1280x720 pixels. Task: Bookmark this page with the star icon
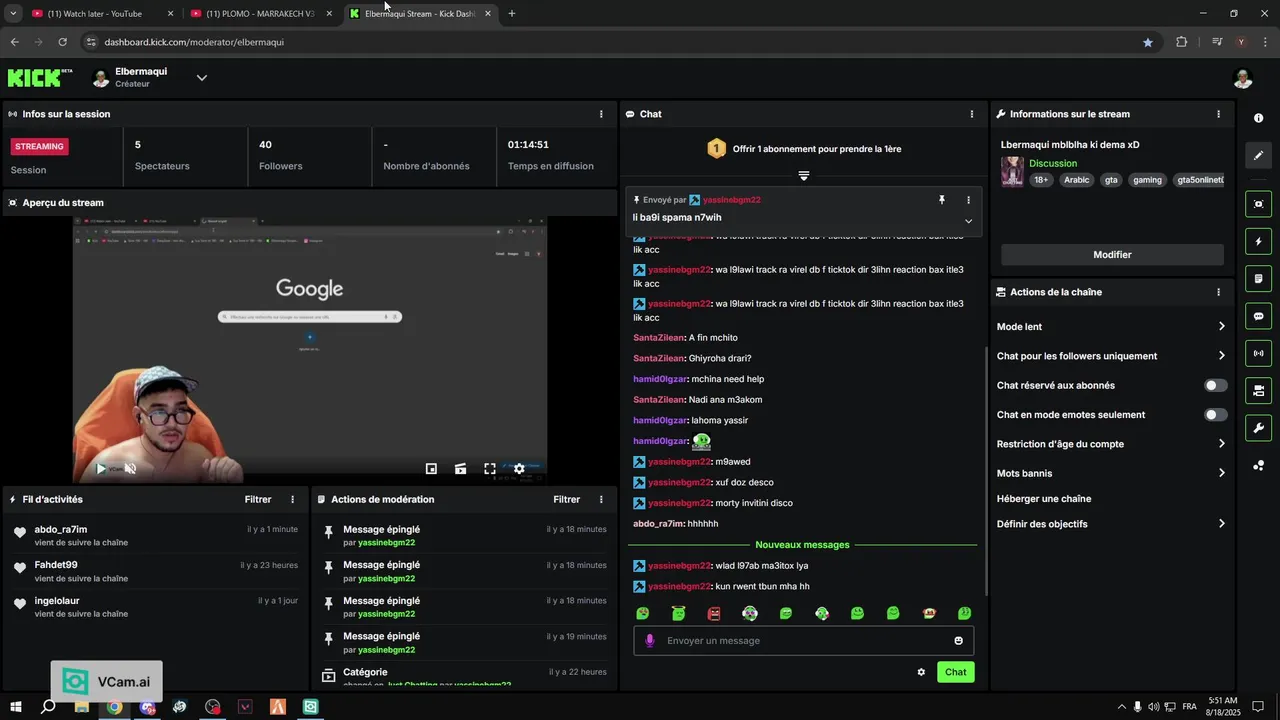pyautogui.click(x=1148, y=42)
